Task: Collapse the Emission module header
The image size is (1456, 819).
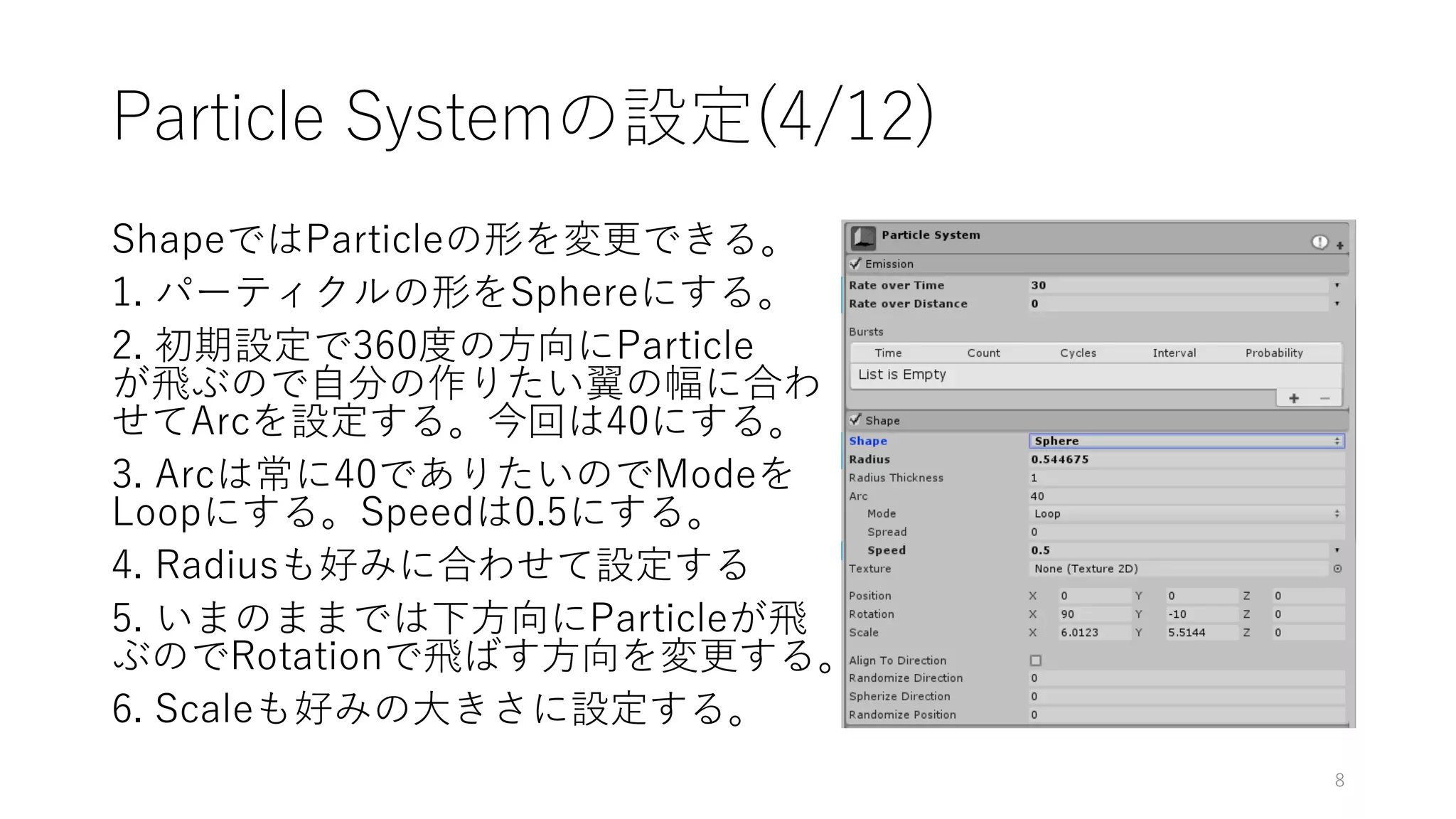Action: (1097, 264)
